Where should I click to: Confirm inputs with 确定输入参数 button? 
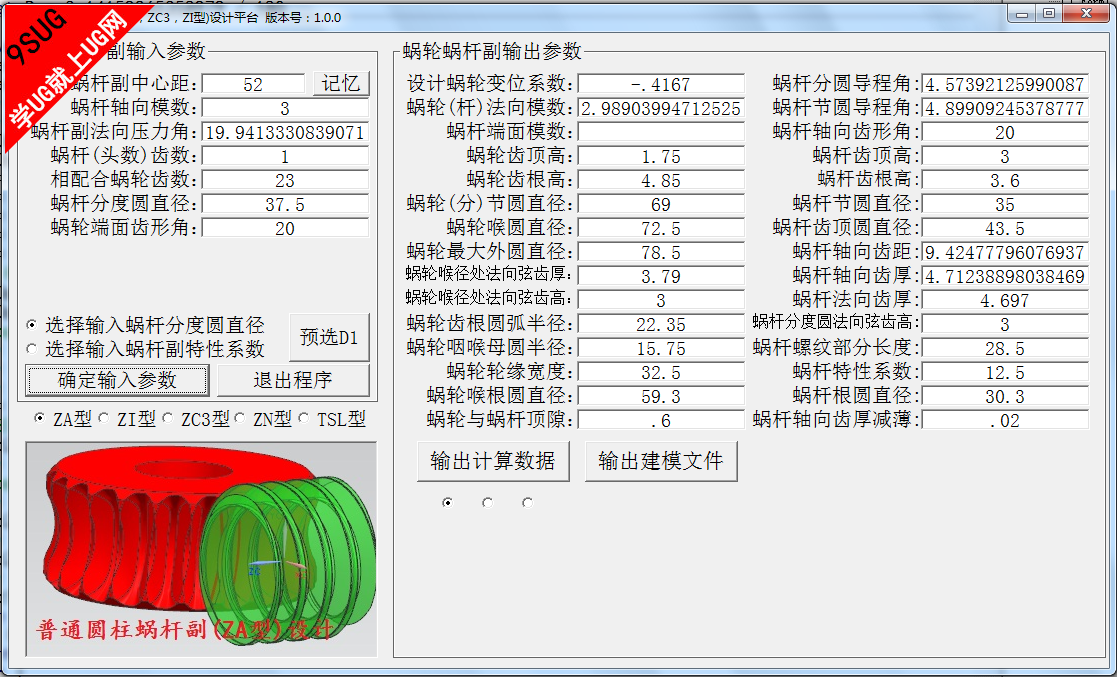(x=118, y=380)
